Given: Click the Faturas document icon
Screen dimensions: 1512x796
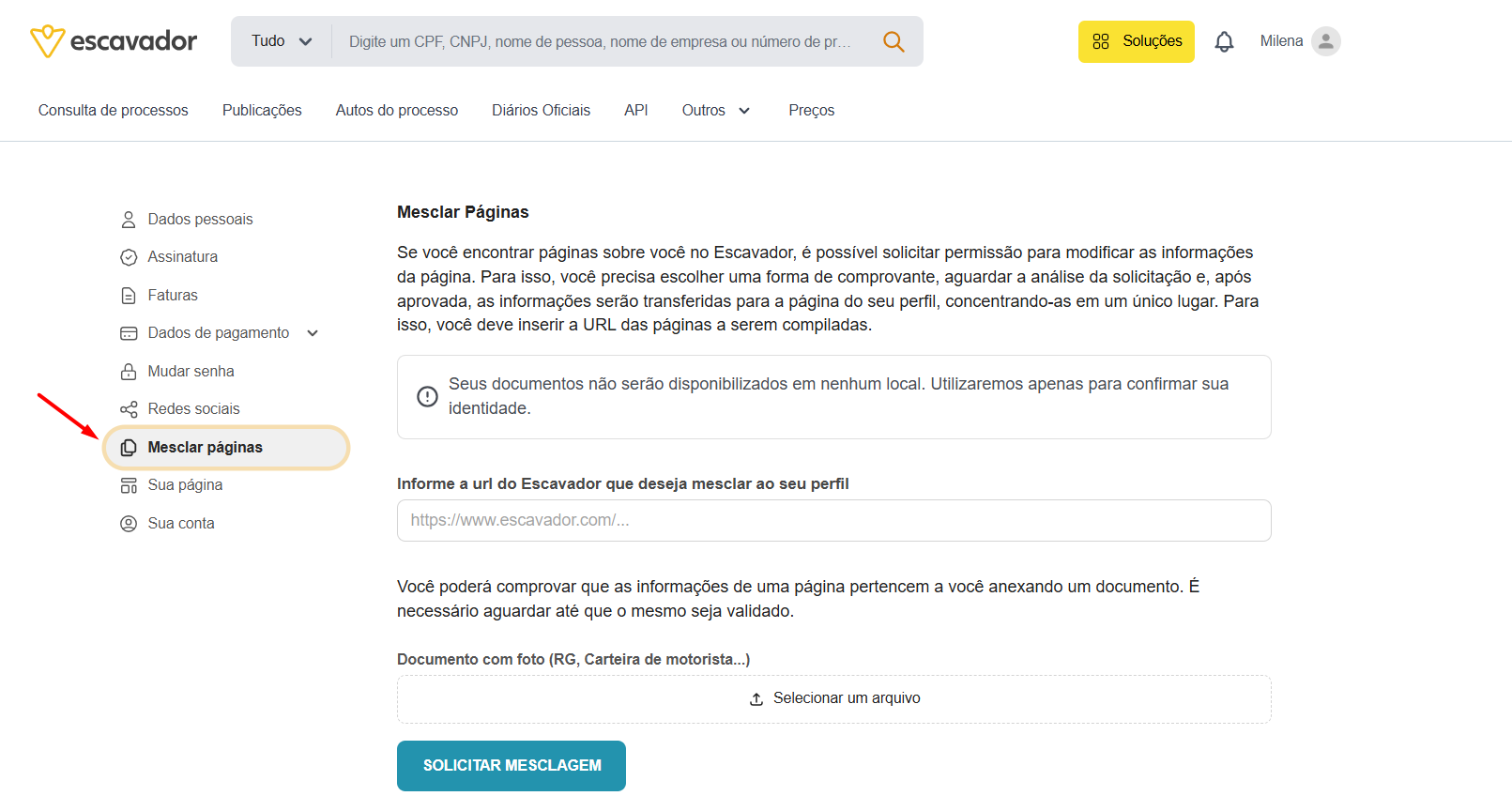Looking at the screenshot, I should (x=129, y=296).
